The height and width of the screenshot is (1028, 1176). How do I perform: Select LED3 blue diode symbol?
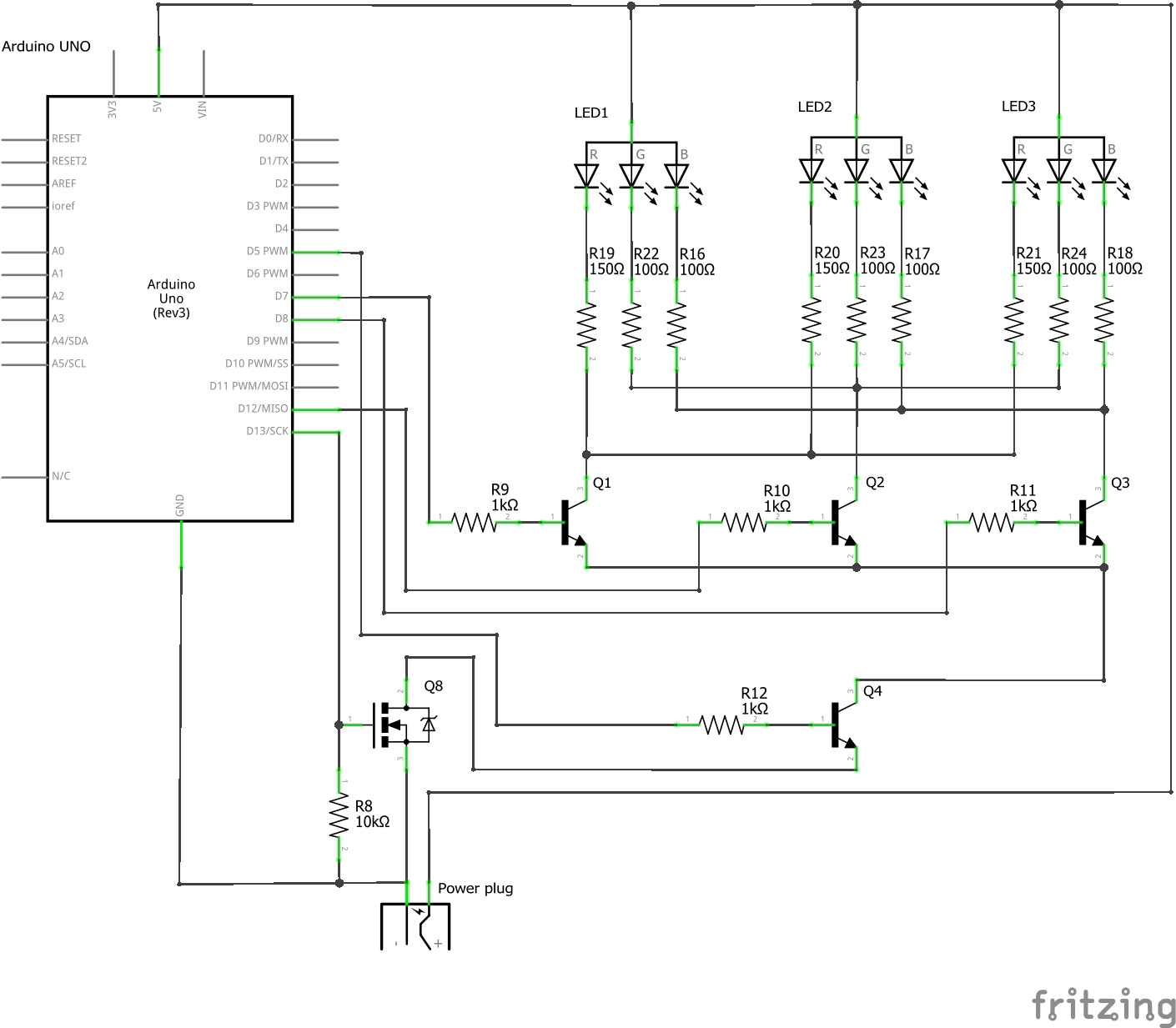pos(1104,171)
